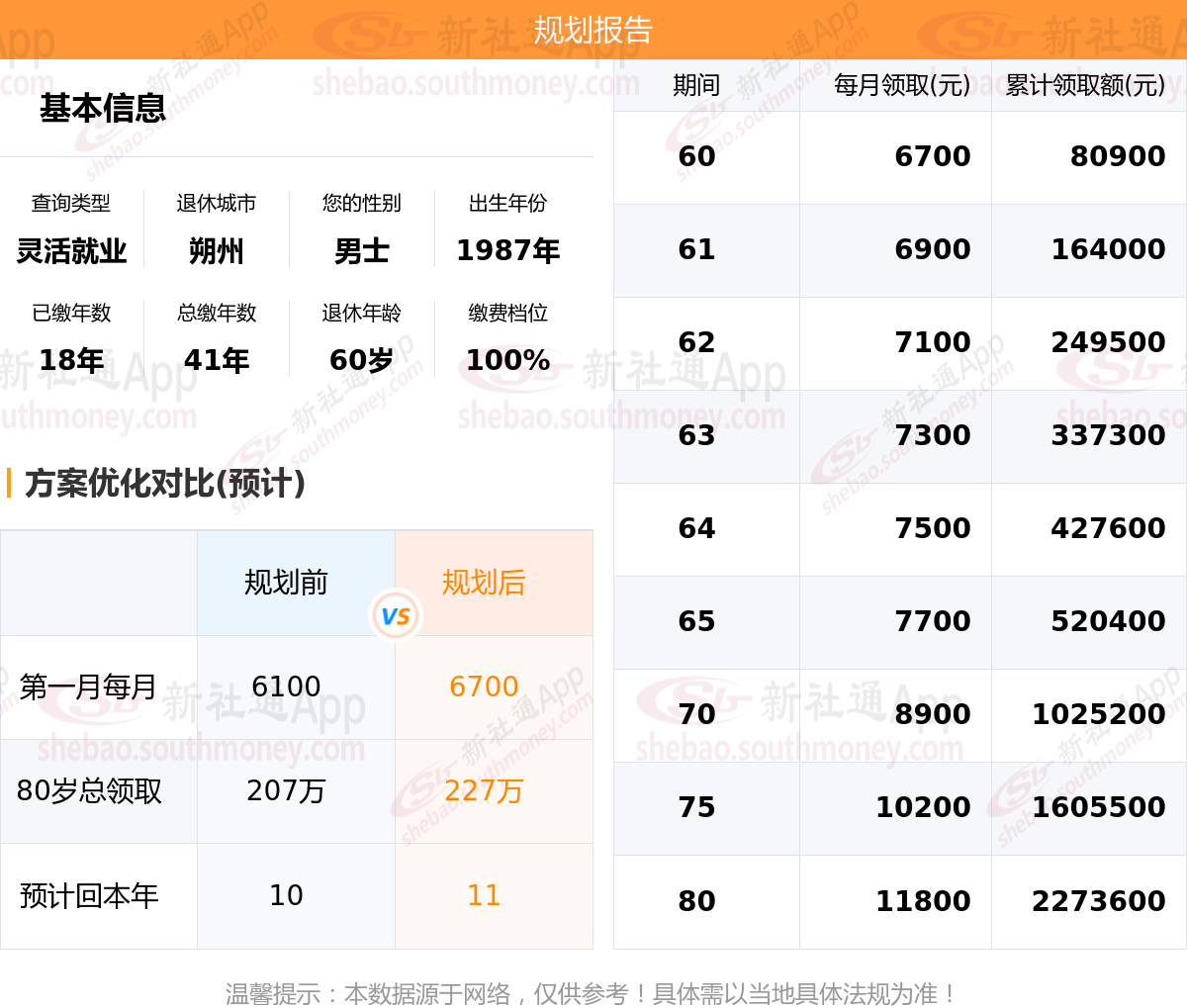Click the 您的性别 label

(362, 203)
